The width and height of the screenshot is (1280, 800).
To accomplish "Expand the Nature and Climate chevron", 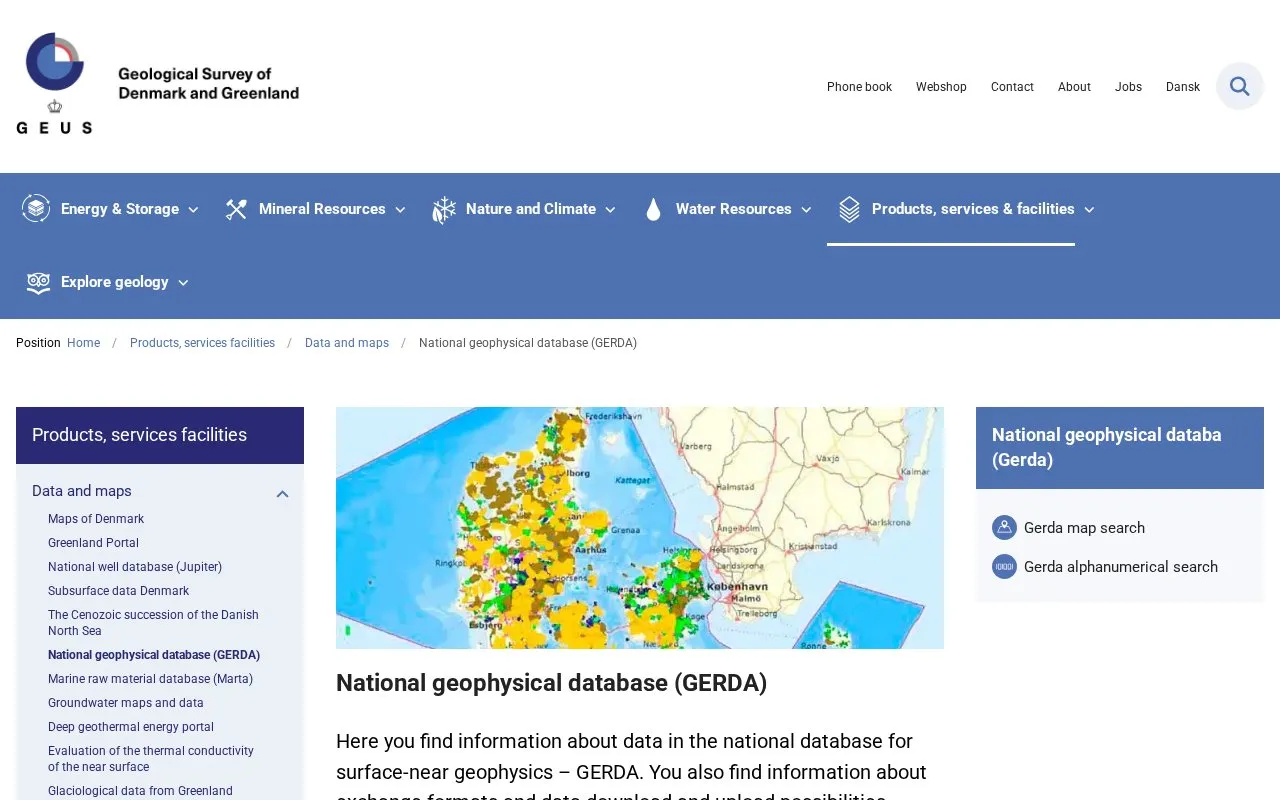I will pyautogui.click(x=610, y=210).
